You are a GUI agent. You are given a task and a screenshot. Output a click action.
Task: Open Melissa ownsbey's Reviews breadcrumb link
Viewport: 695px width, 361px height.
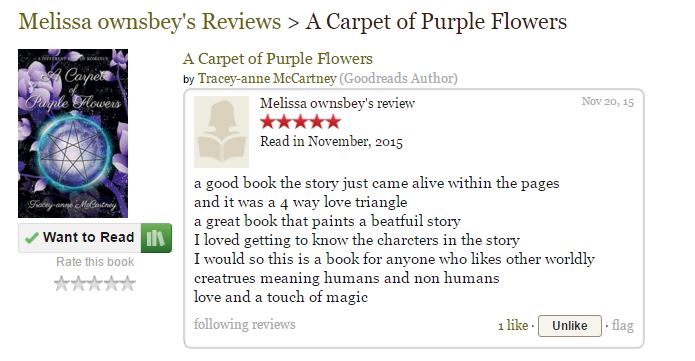pyautogui.click(x=150, y=22)
